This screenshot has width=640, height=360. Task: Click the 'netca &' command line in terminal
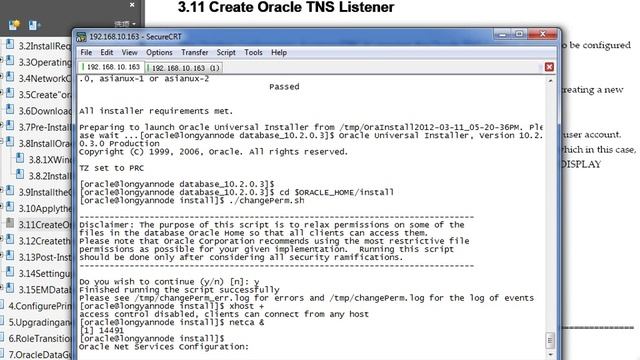click(171, 322)
